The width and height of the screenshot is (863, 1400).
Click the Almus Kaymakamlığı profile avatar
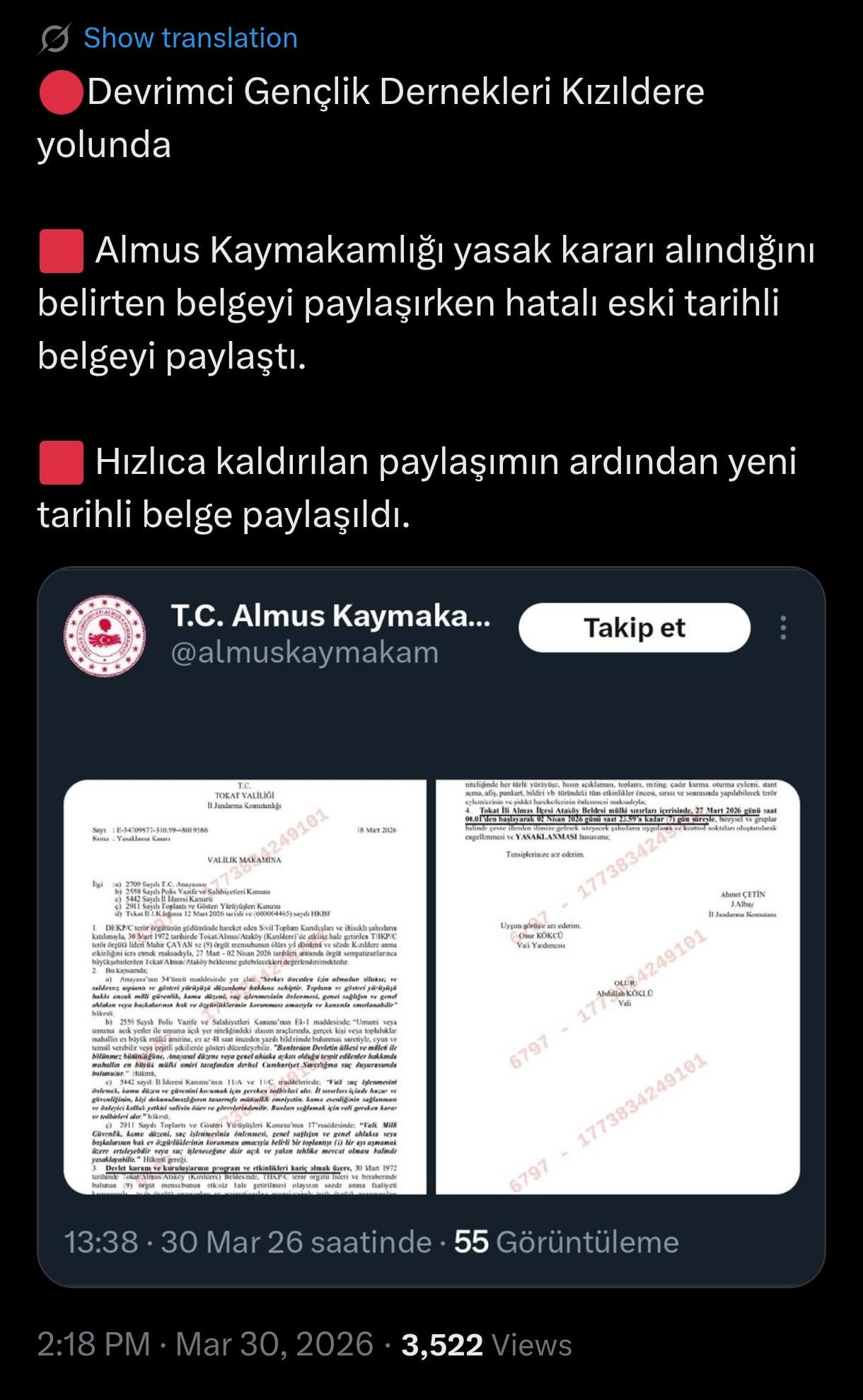tap(105, 635)
